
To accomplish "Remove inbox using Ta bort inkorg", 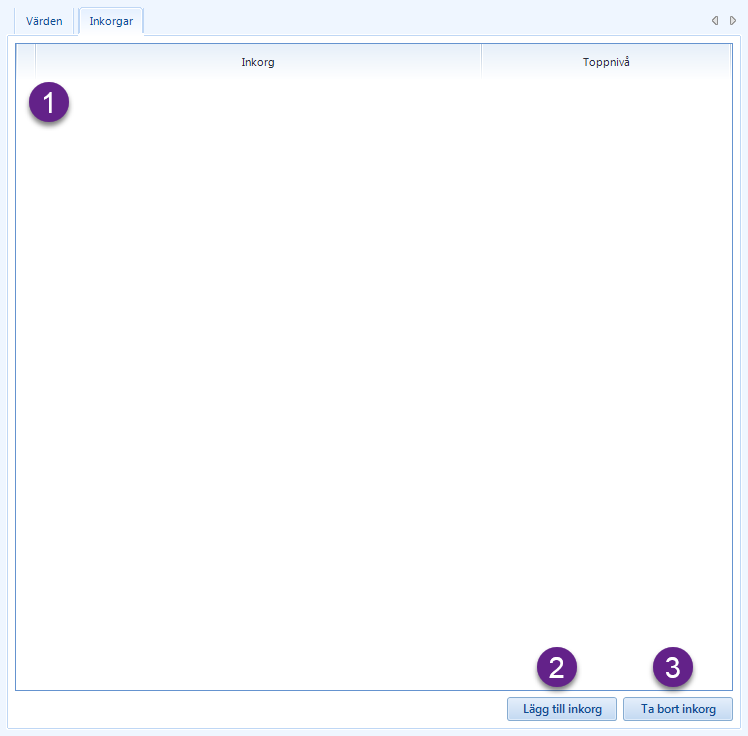I will coord(678,709).
